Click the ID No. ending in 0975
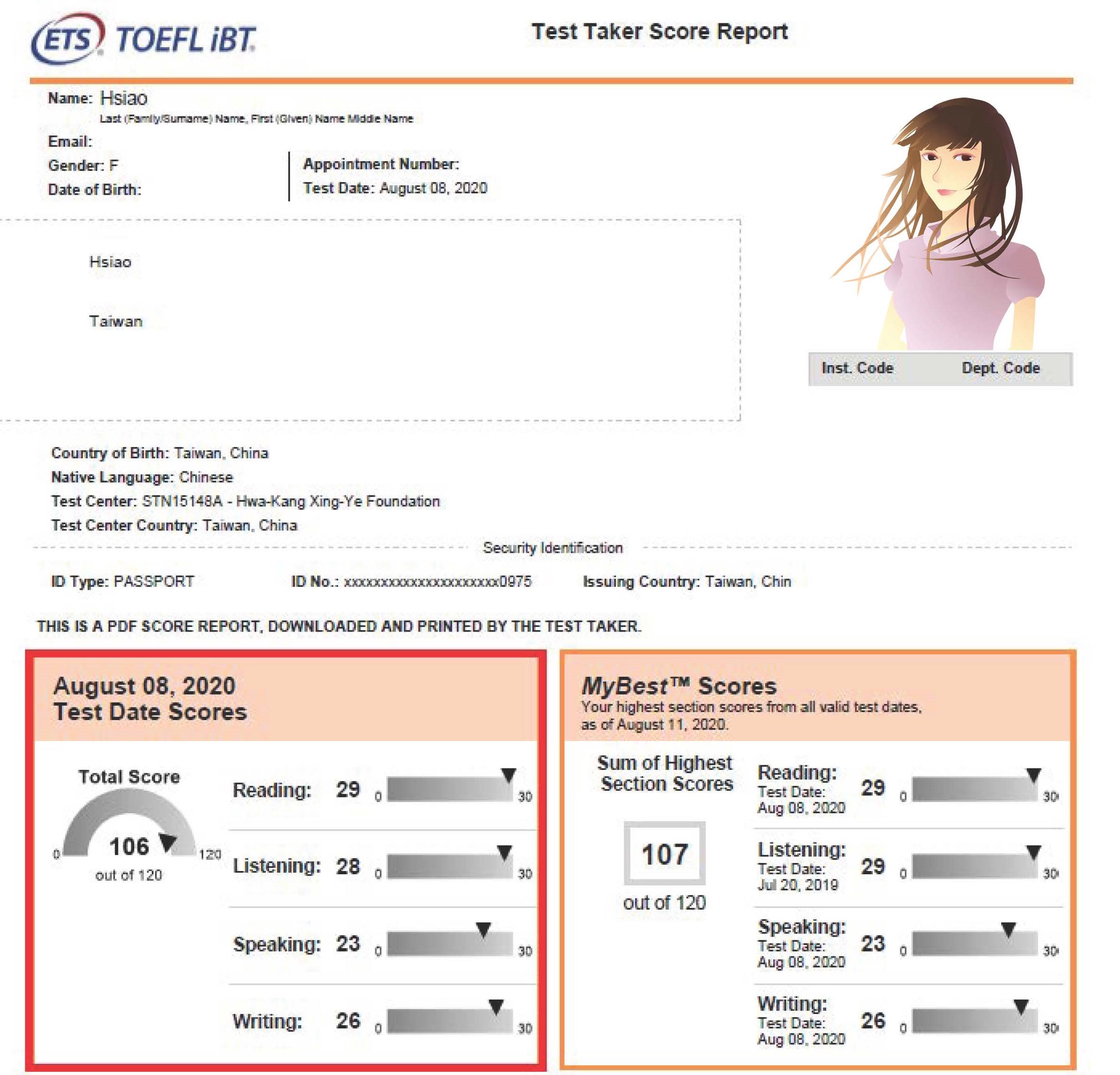Viewport: 1120px width, 1075px height. pyautogui.click(x=411, y=581)
